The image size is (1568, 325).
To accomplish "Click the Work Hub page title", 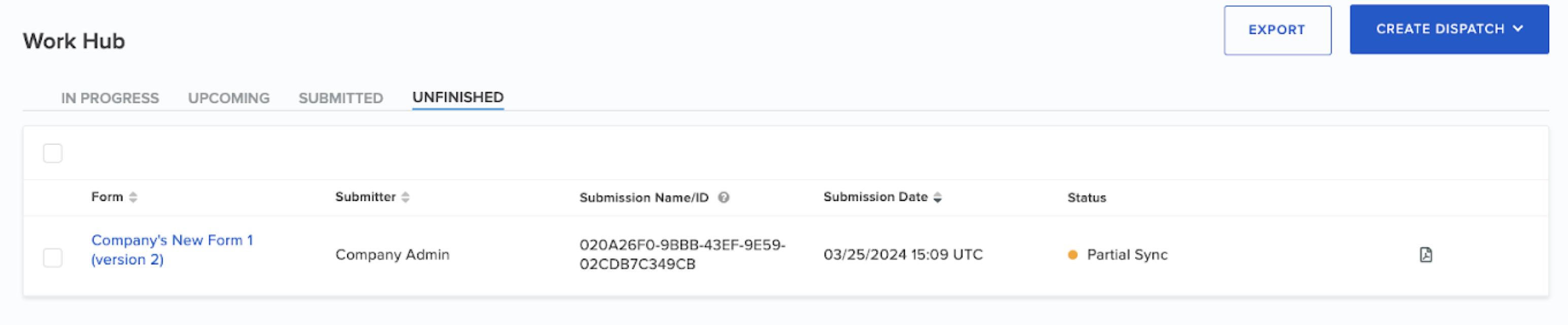I will (x=74, y=41).
